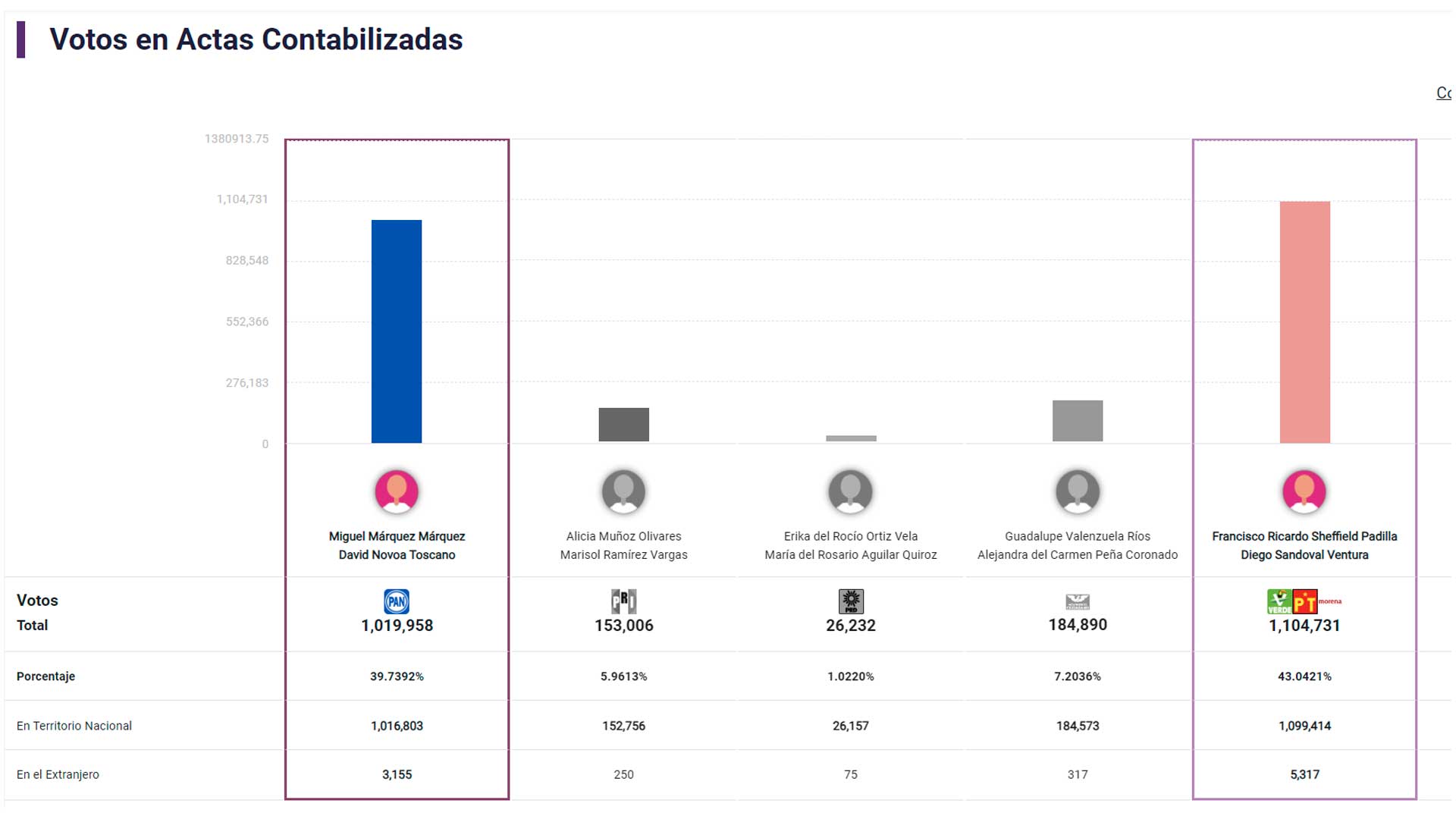Select Miguel Márquez Márquez's avatar icon

pos(397,491)
